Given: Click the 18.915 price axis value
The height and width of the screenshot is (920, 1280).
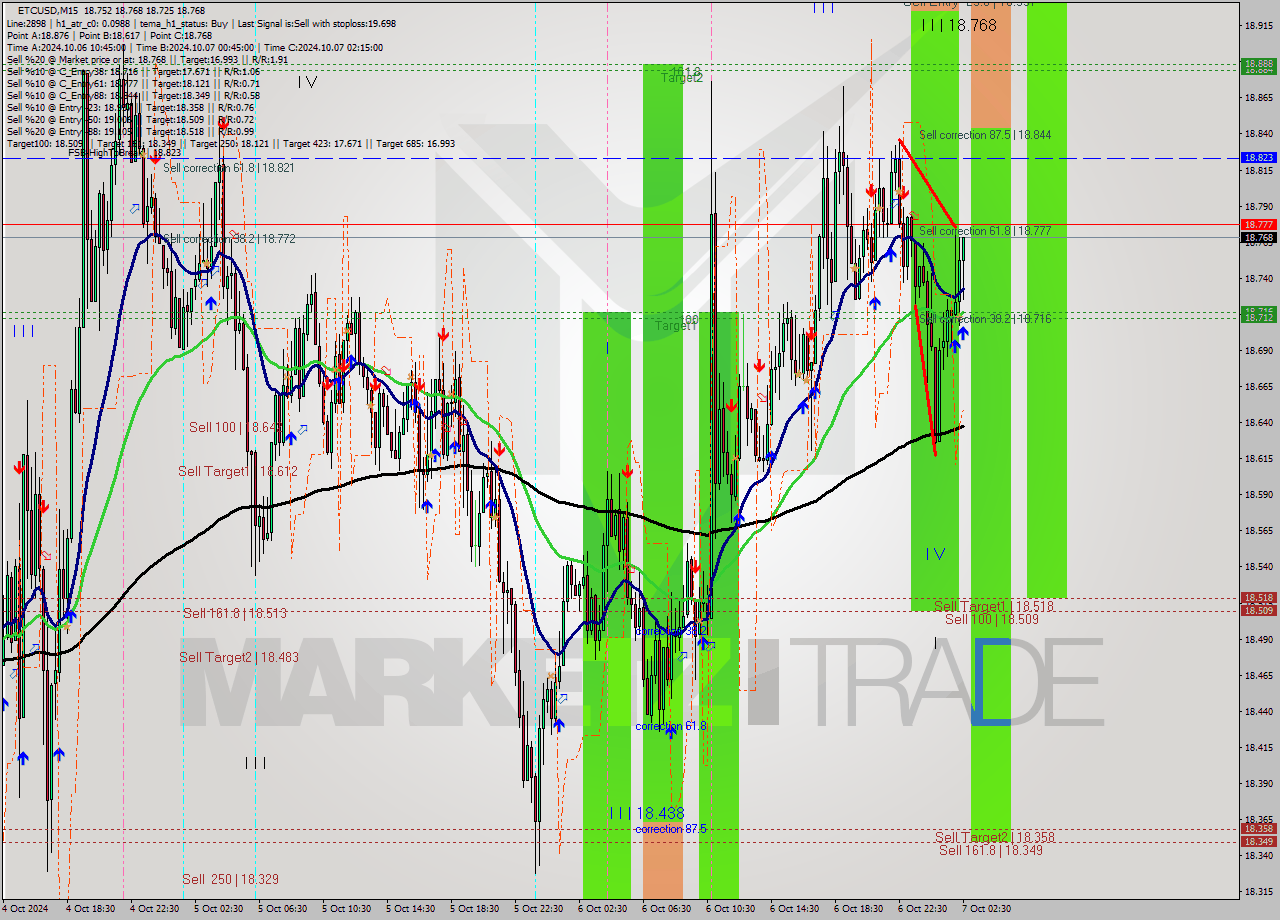Looking at the screenshot, I should click(1258, 26).
